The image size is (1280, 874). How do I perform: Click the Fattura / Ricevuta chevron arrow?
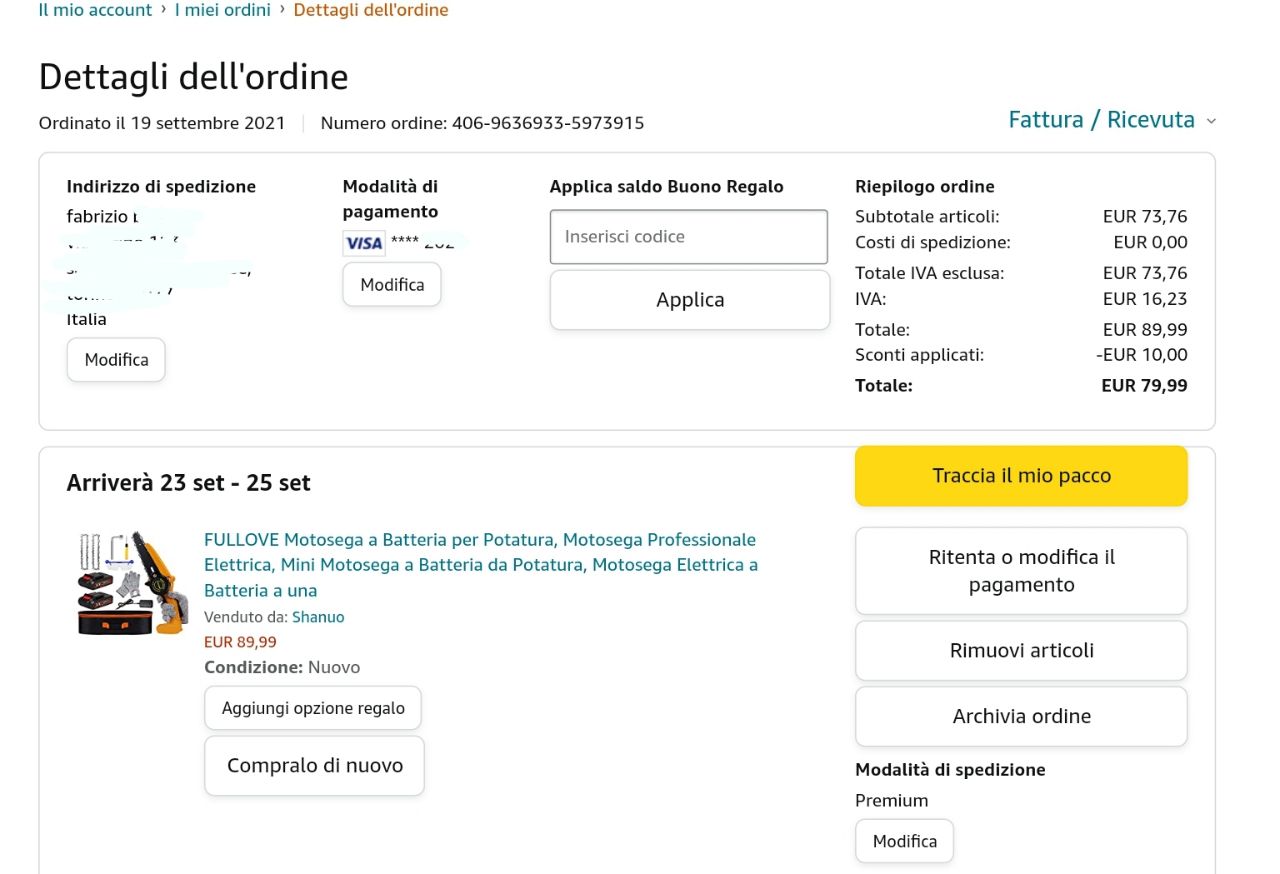pyautogui.click(x=1211, y=121)
